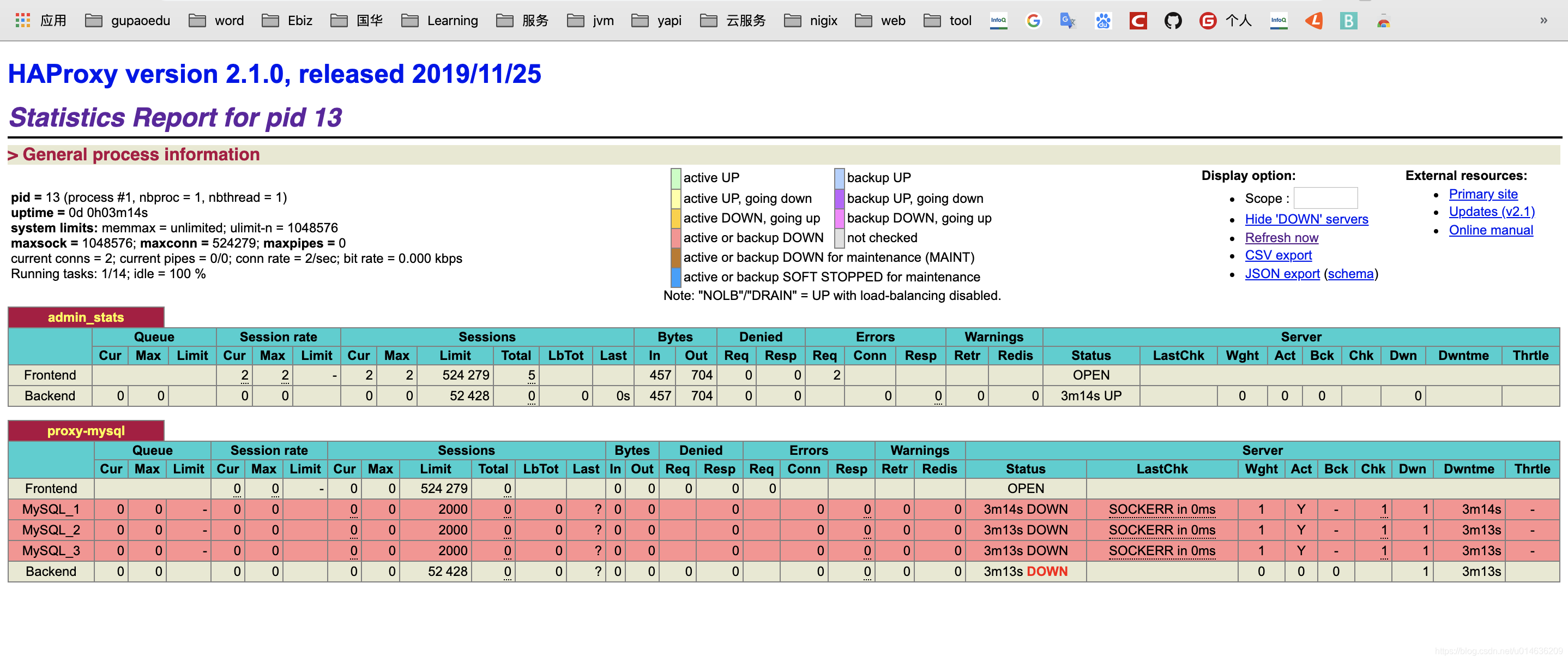Open the JSON export link
This screenshot has width=1568, height=661.
click(1282, 273)
